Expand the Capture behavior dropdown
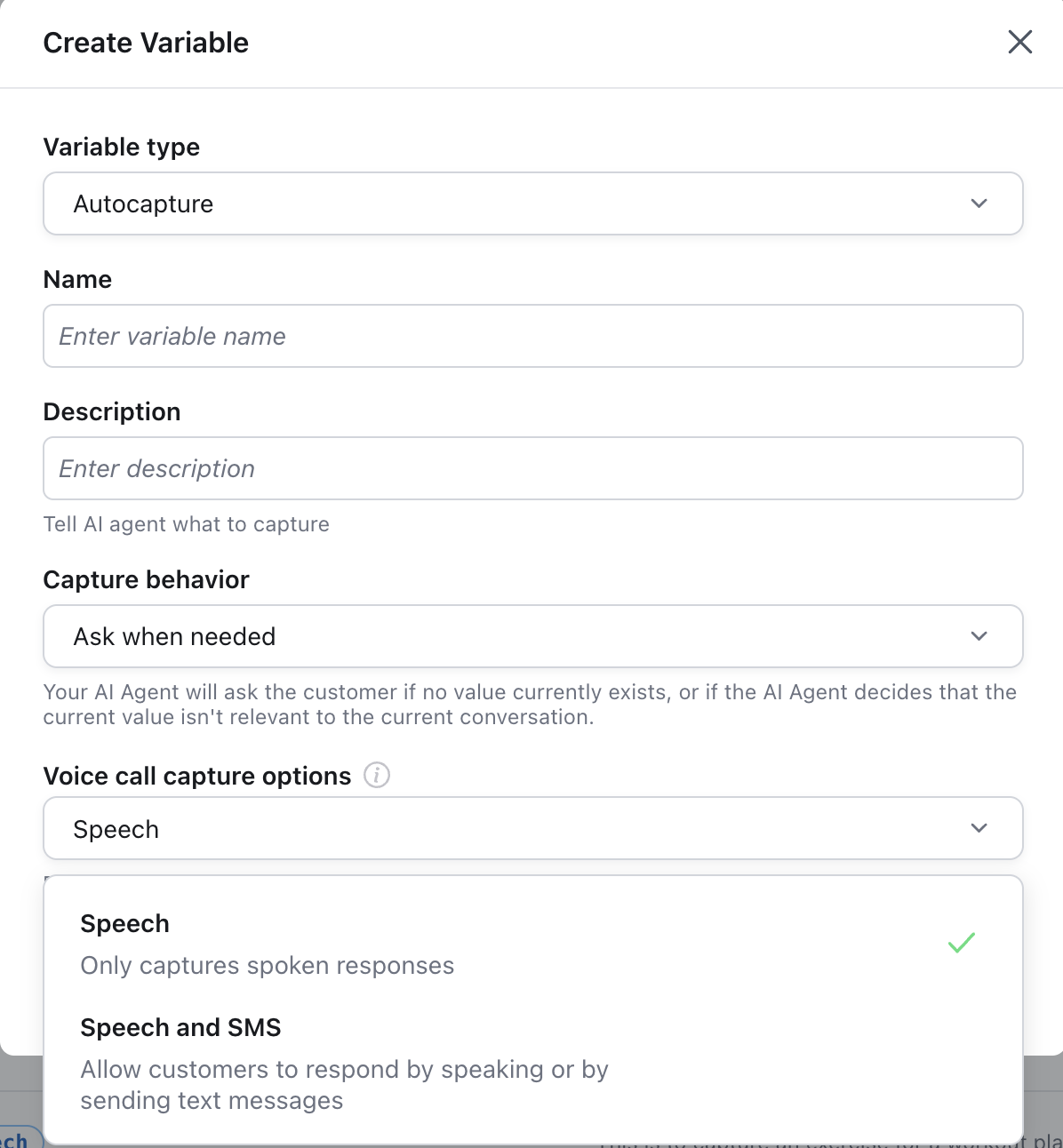 pos(532,636)
